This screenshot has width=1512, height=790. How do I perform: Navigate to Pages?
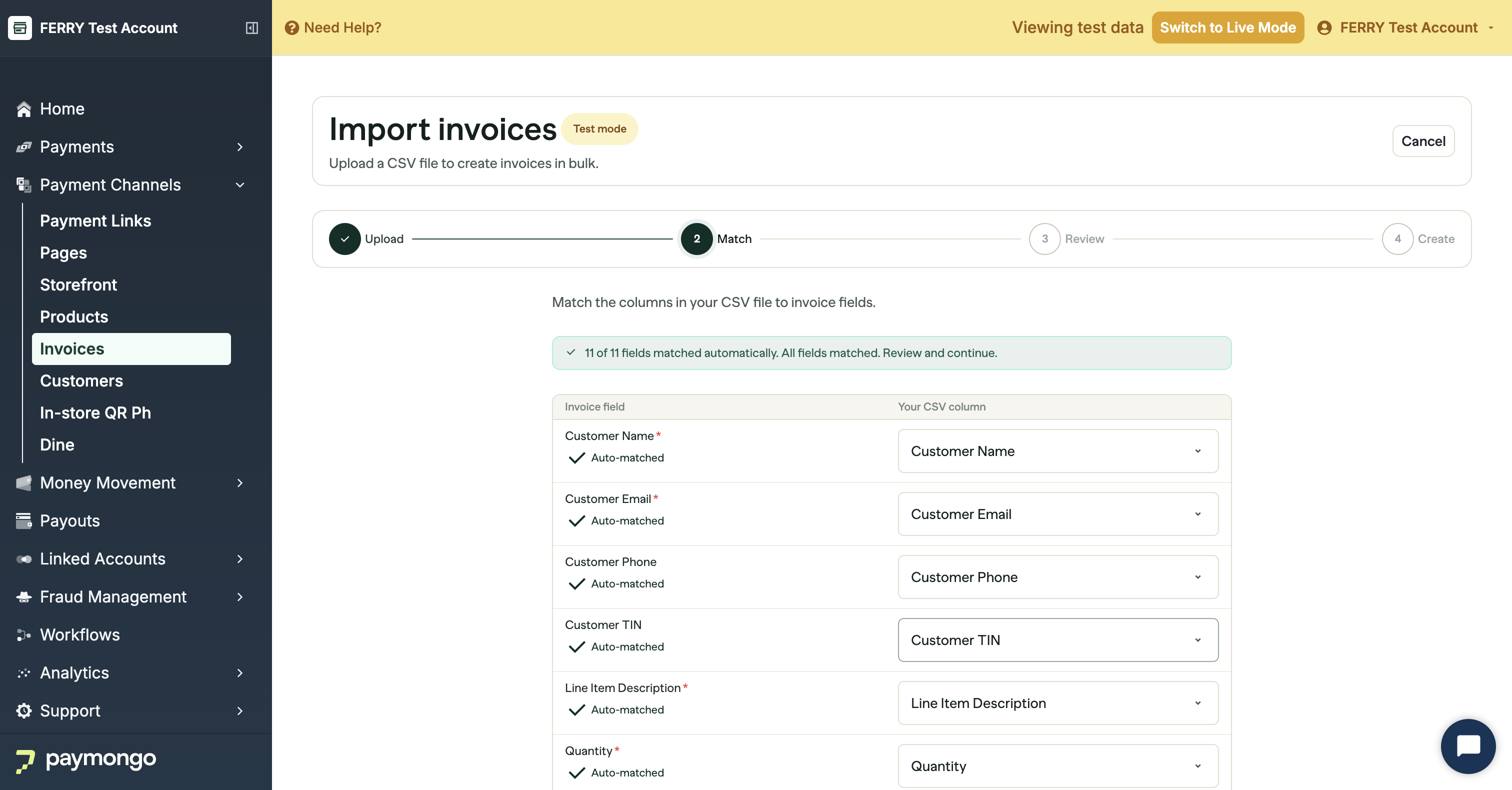[63, 253]
